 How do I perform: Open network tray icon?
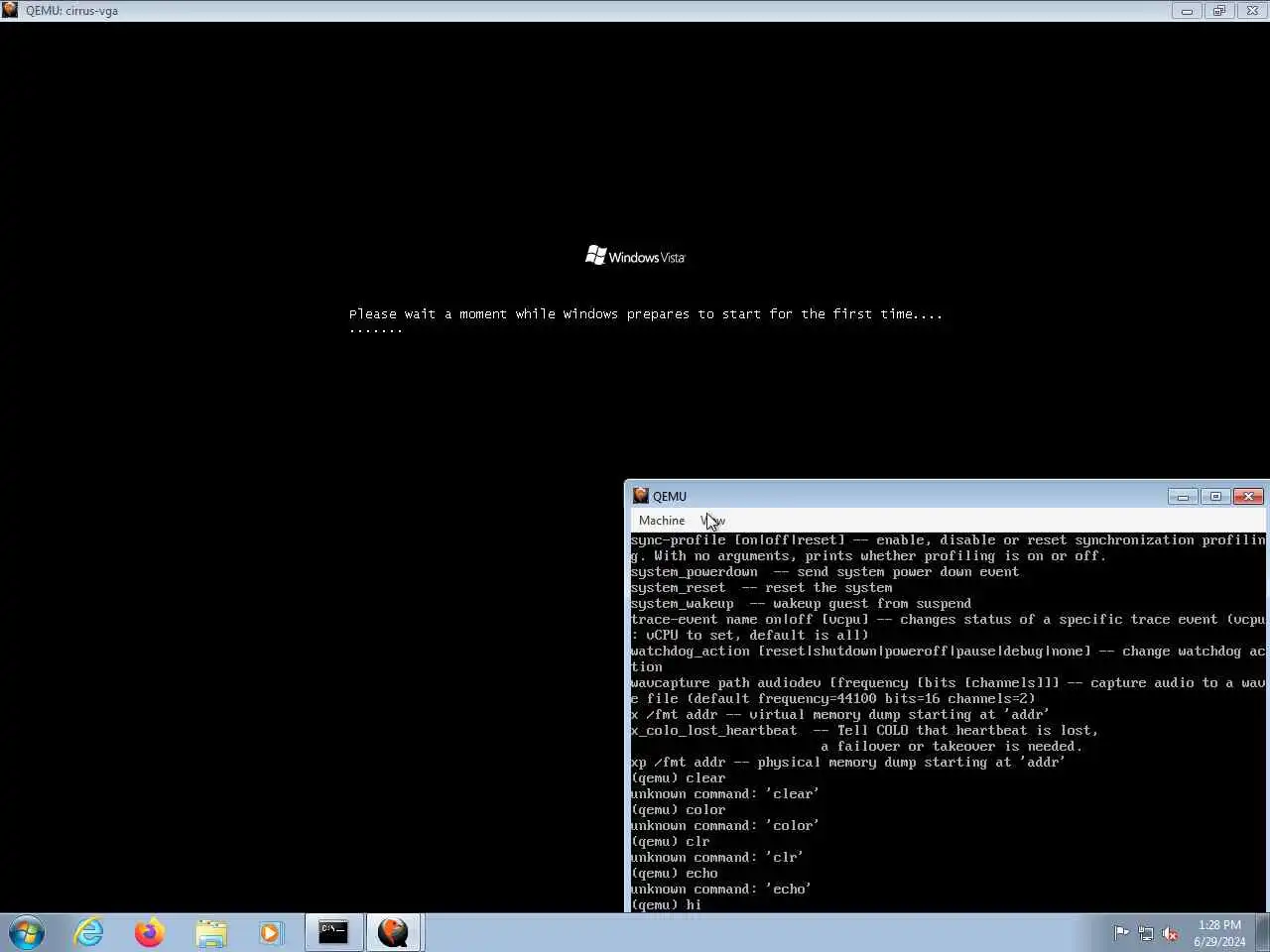pos(1146,933)
